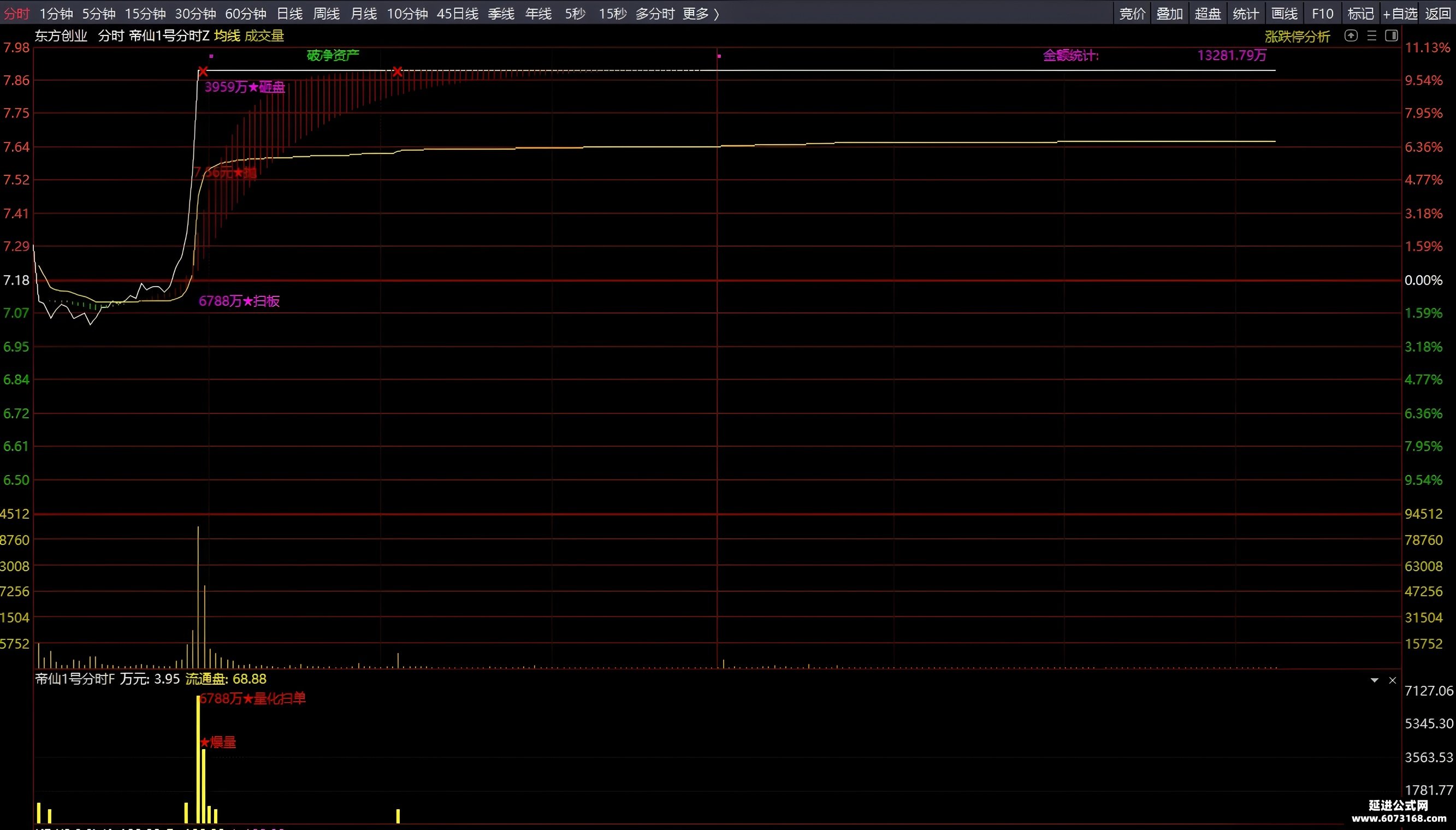The height and width of the screenshot is (830, 1456).
Task: Select the 多分时 multi-day view
Action: pyautogui.click(x=655, y=13)
